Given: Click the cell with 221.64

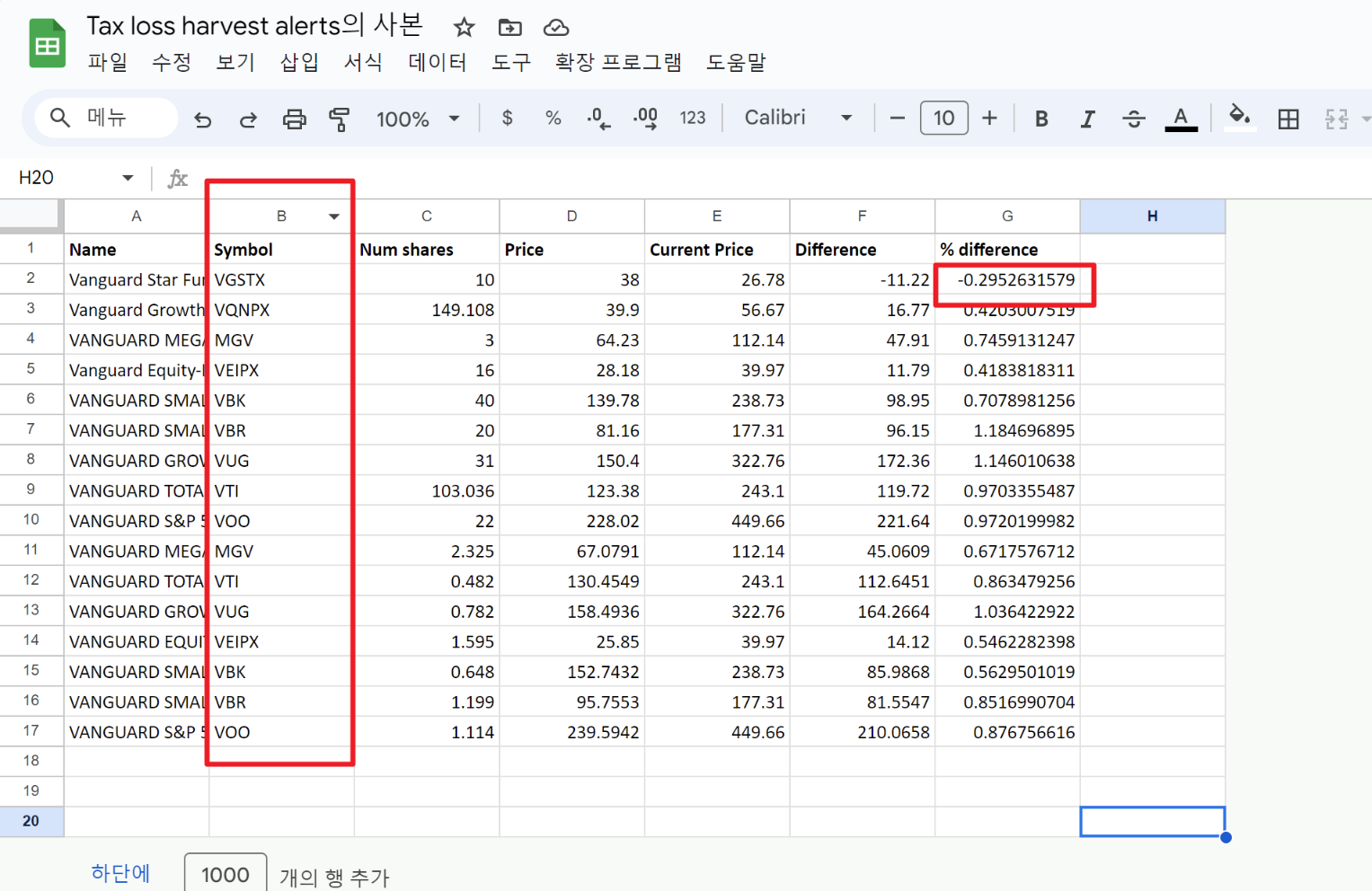Looking at the screenshot, I should 863,521.
